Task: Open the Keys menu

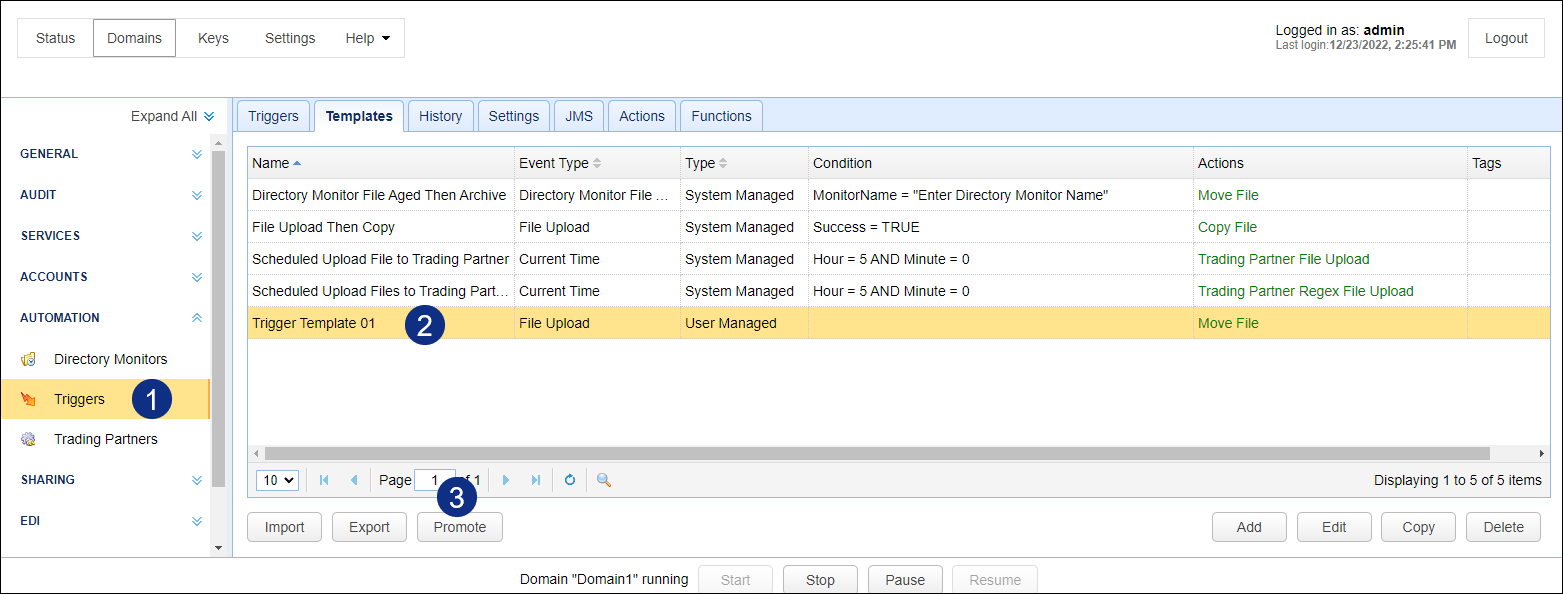Action: (213, 38)
